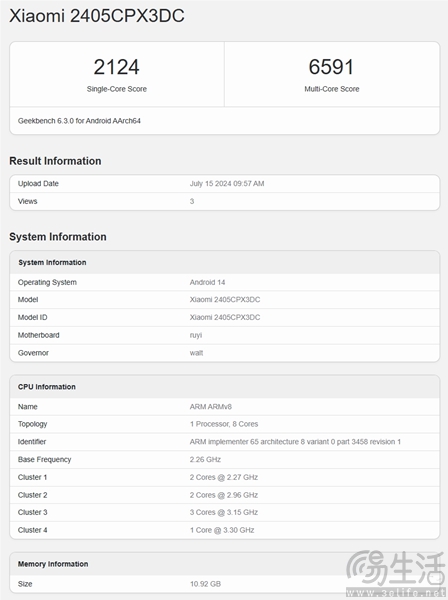Click the Single-Core Score label

click(x=117, y=89)
